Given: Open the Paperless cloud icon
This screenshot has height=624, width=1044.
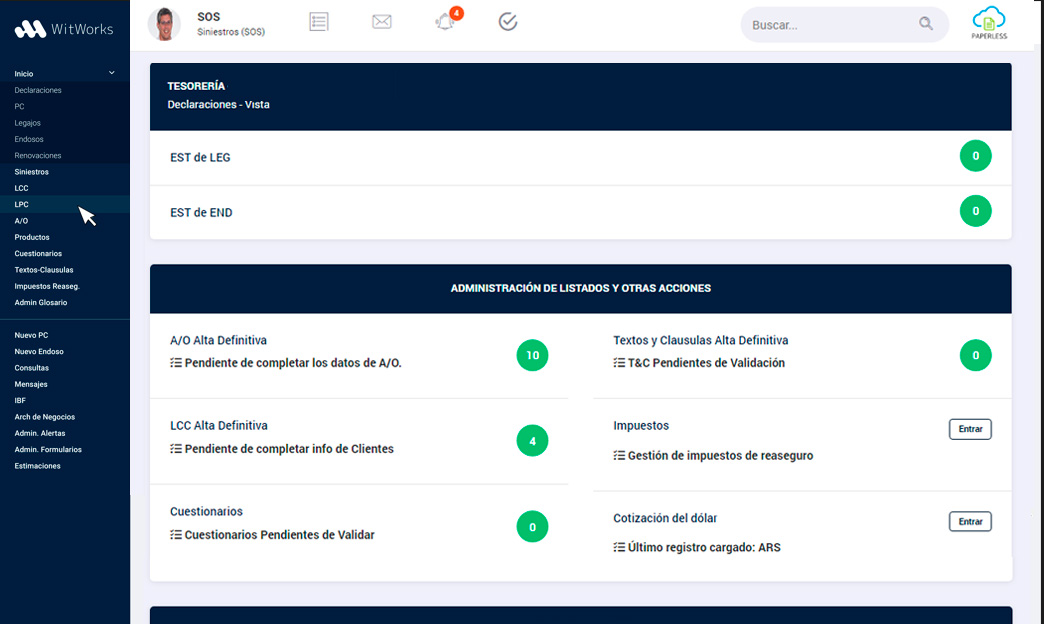Looking at the screenshot, I should coord(989,23).
